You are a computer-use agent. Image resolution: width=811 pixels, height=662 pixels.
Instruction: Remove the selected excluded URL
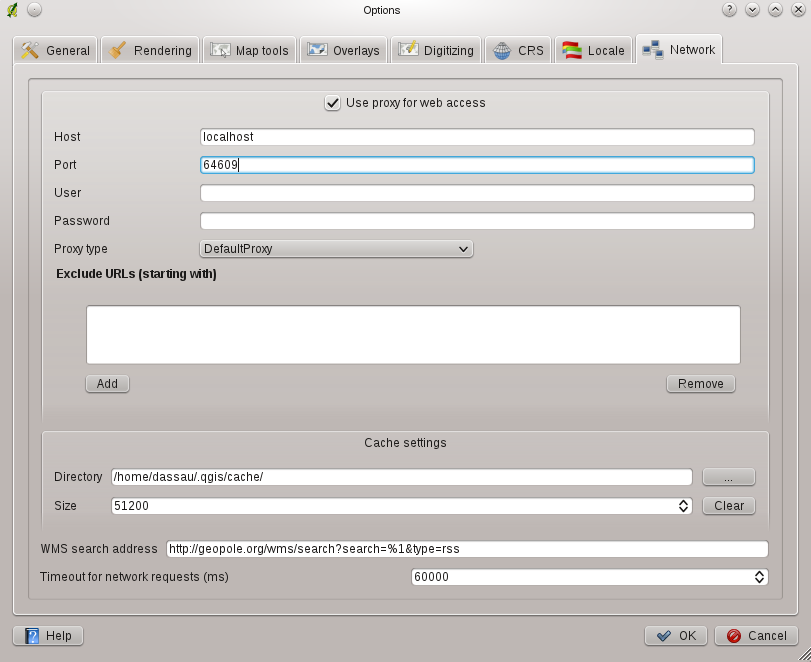[x=701, y=384]
